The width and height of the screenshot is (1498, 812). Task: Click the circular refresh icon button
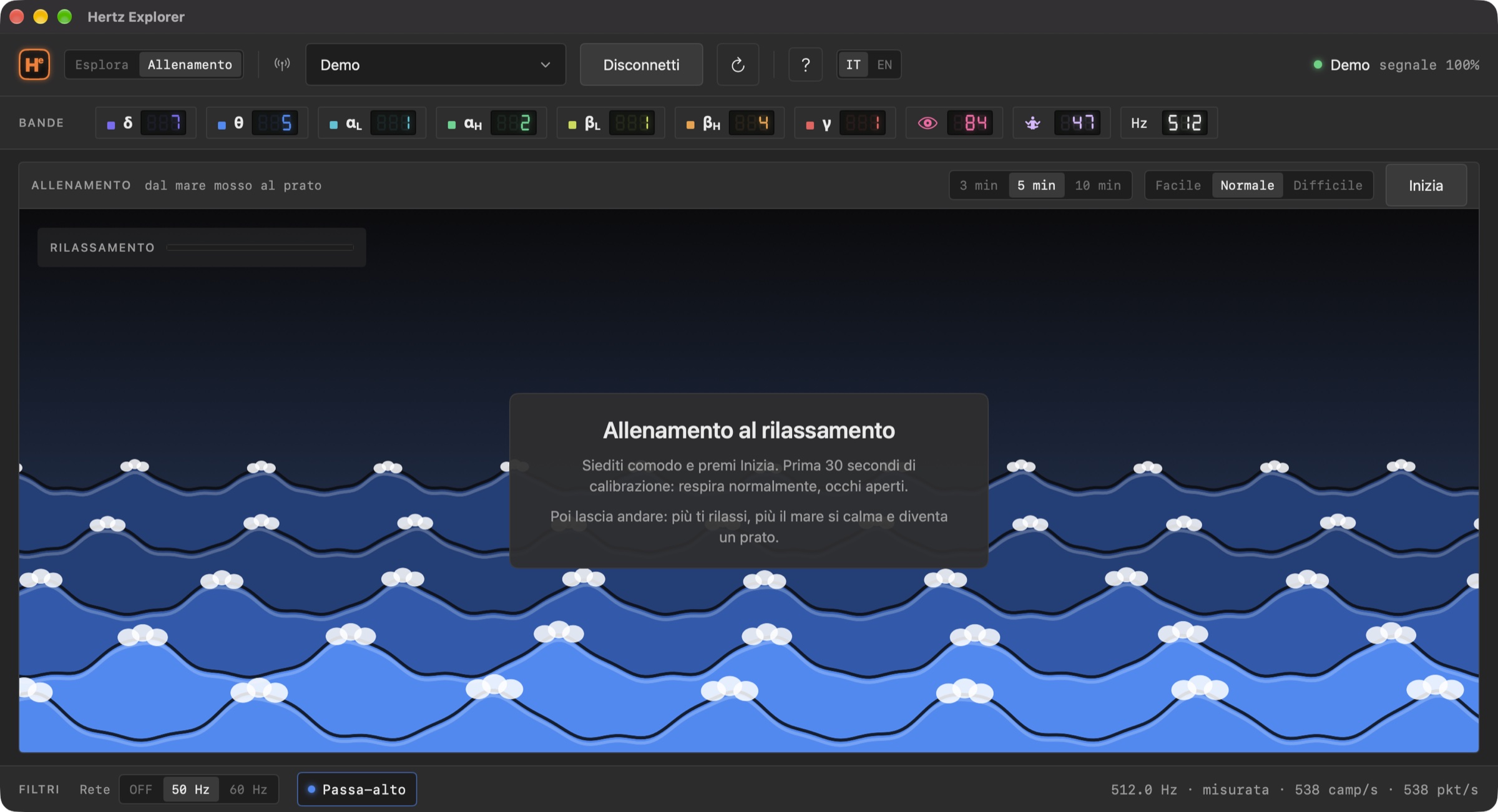point(738,64)
